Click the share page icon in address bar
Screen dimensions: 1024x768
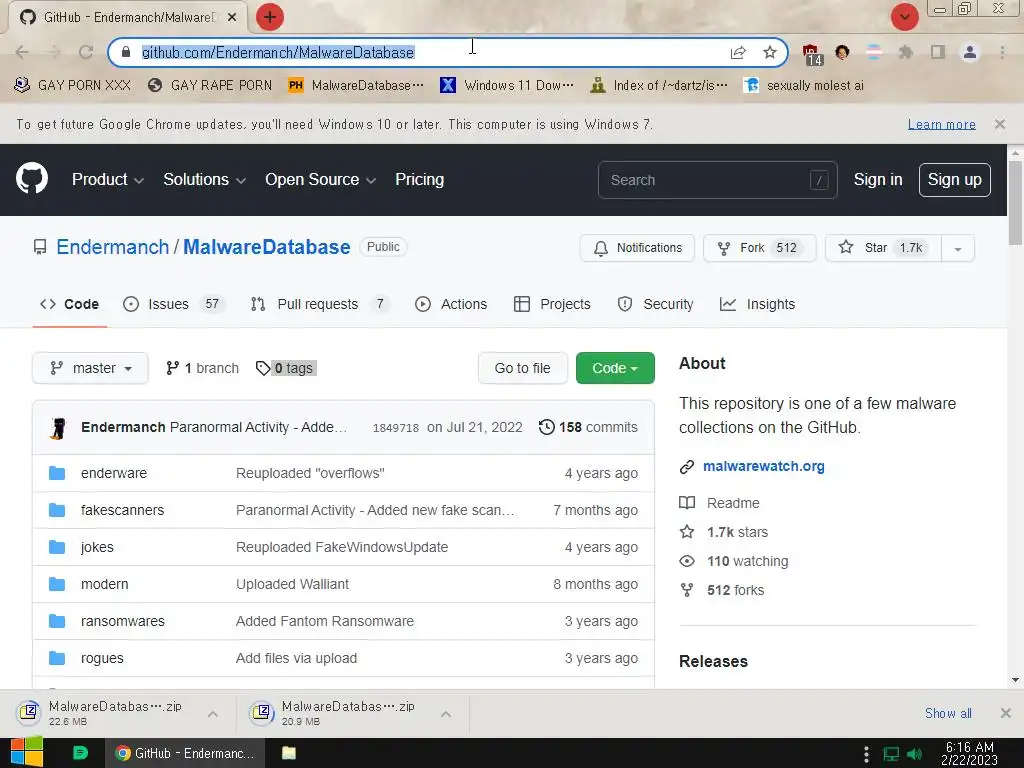tap(738, 52)
